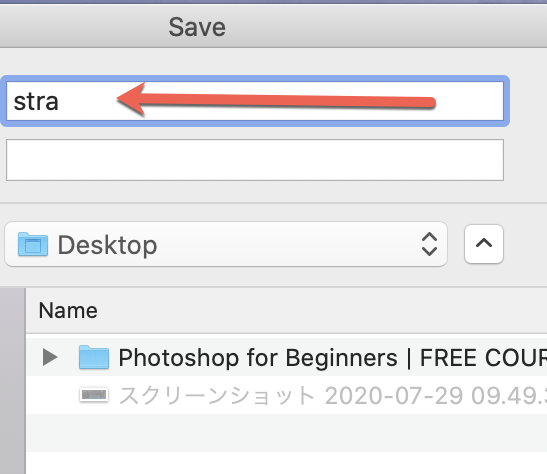
Task: Collapse the dialog with the chevron button
Action: click(484, 244)
